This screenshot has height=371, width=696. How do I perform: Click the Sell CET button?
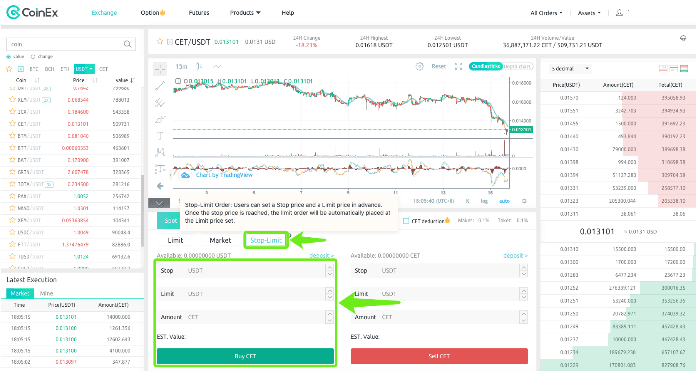[x=439, y=356]
